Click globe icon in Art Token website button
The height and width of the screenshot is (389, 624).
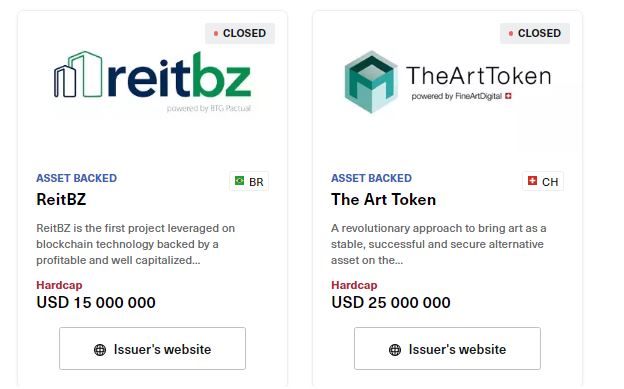(x=395, y=350)
